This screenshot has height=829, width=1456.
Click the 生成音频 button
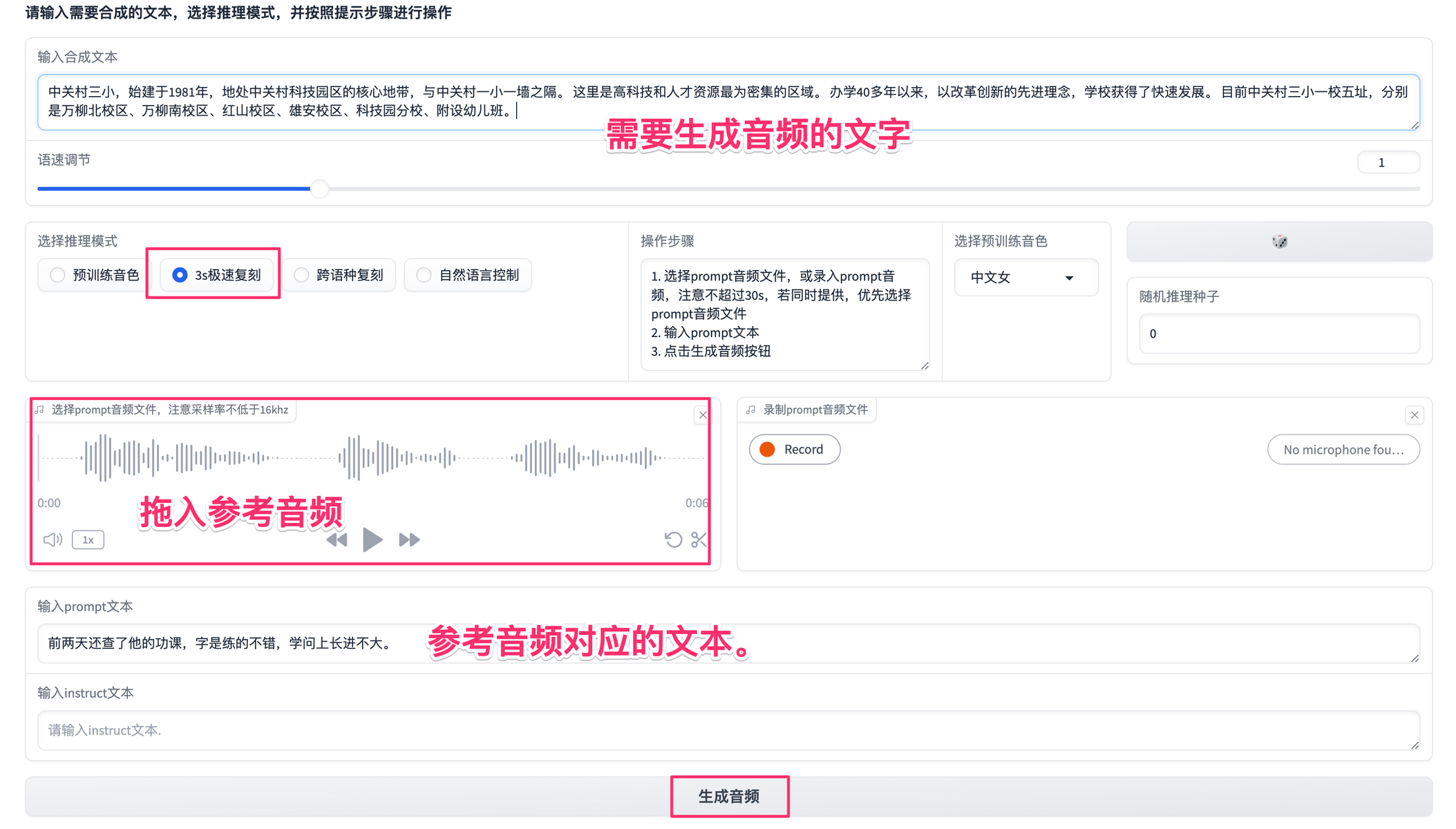coord(729,797)
